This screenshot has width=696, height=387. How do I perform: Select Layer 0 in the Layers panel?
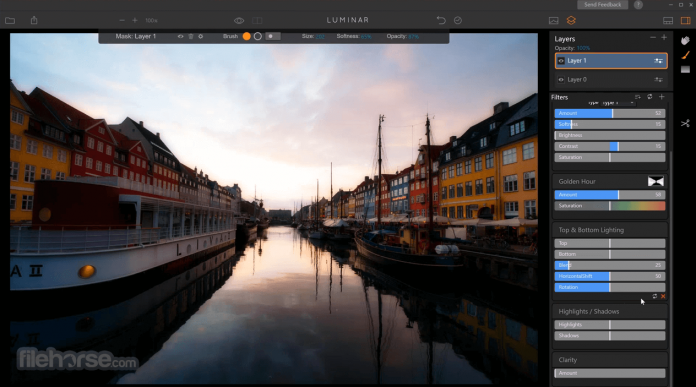tap(611, 80)
